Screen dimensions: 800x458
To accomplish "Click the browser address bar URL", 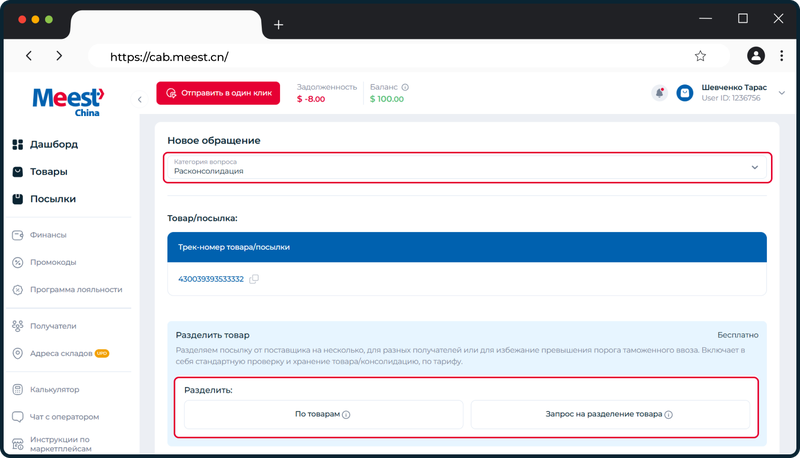I will click(x=169, y=57).
